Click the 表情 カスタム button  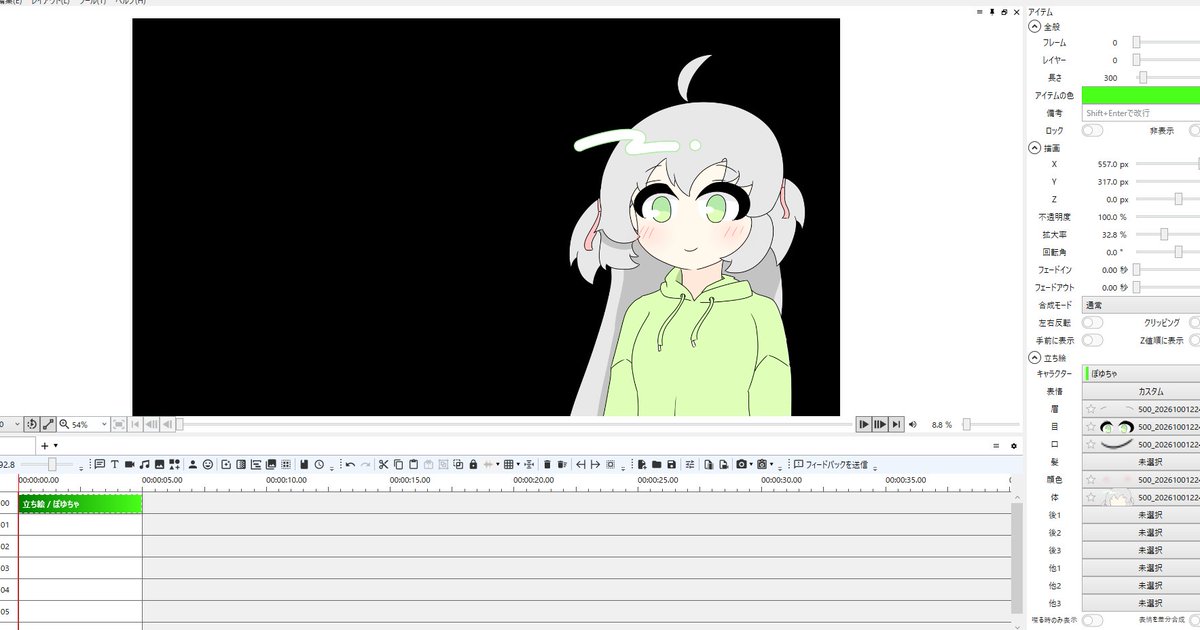pos(1141,391)
